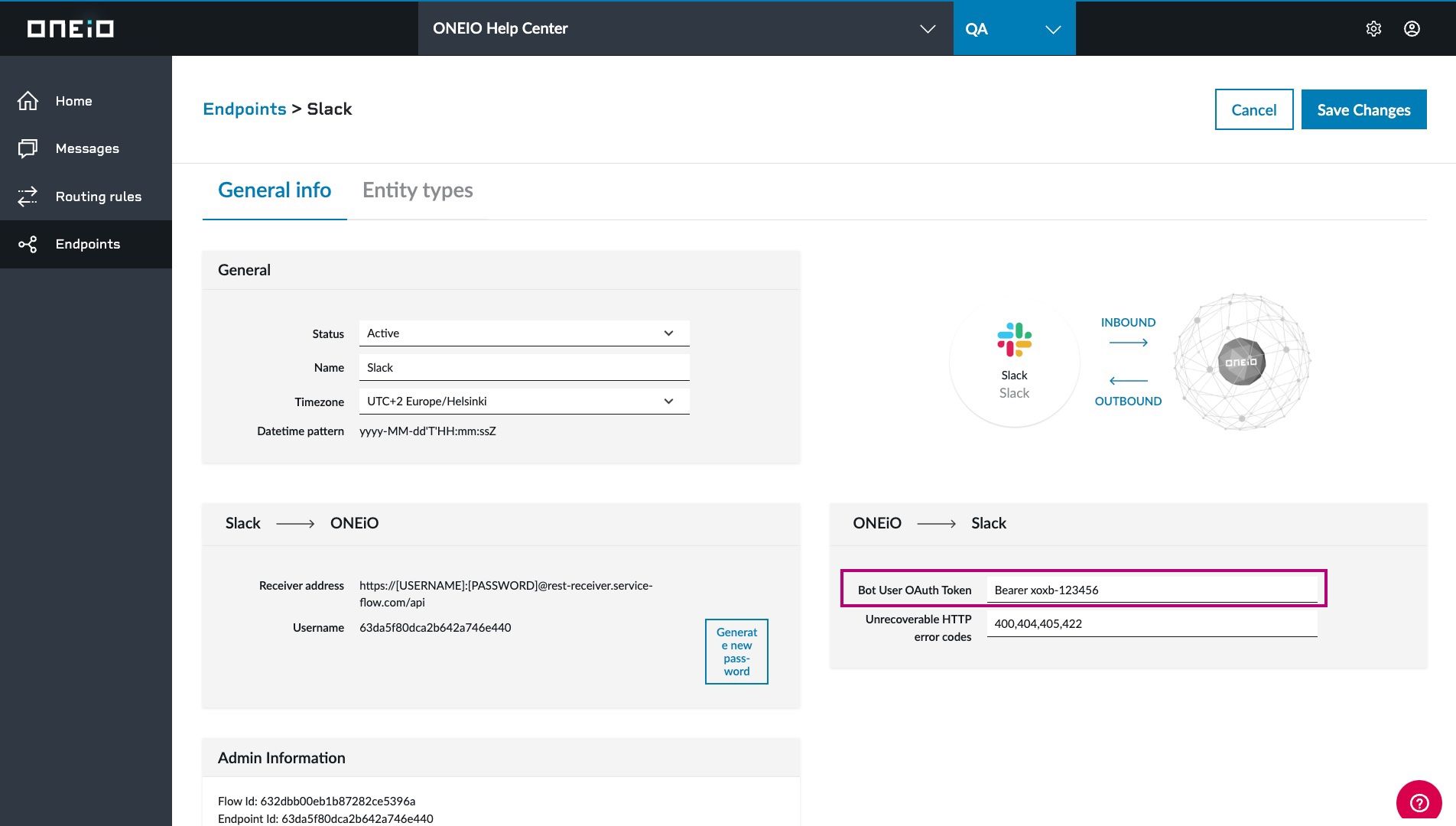Click the Slack logo in diagram
Screen dimensions: 1456x826
1014,340
